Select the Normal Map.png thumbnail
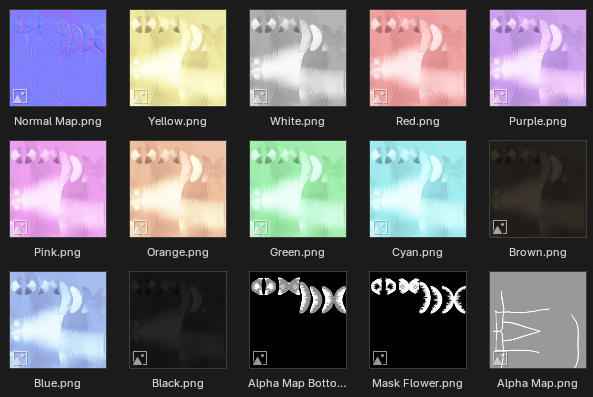Screen dimensions: 593x397 click(x=58, y=58)
